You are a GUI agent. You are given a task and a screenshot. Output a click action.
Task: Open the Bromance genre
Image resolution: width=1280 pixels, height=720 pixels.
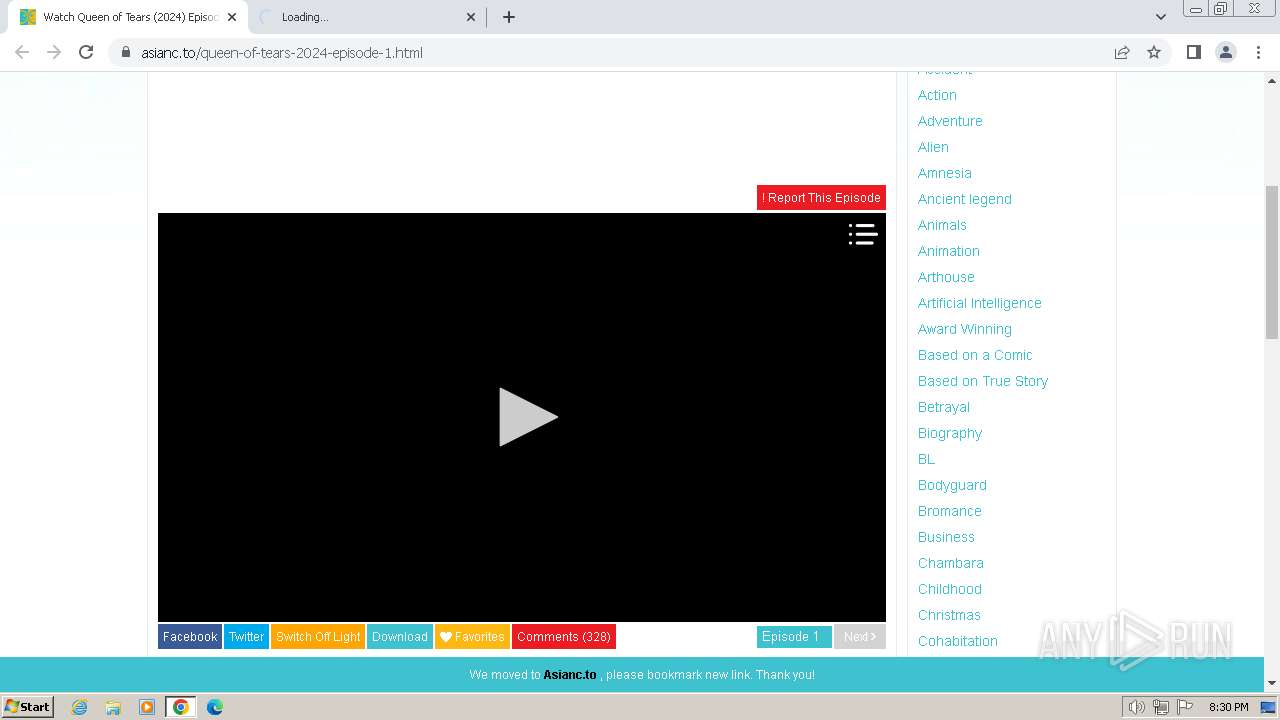click(x=950, y=511)
